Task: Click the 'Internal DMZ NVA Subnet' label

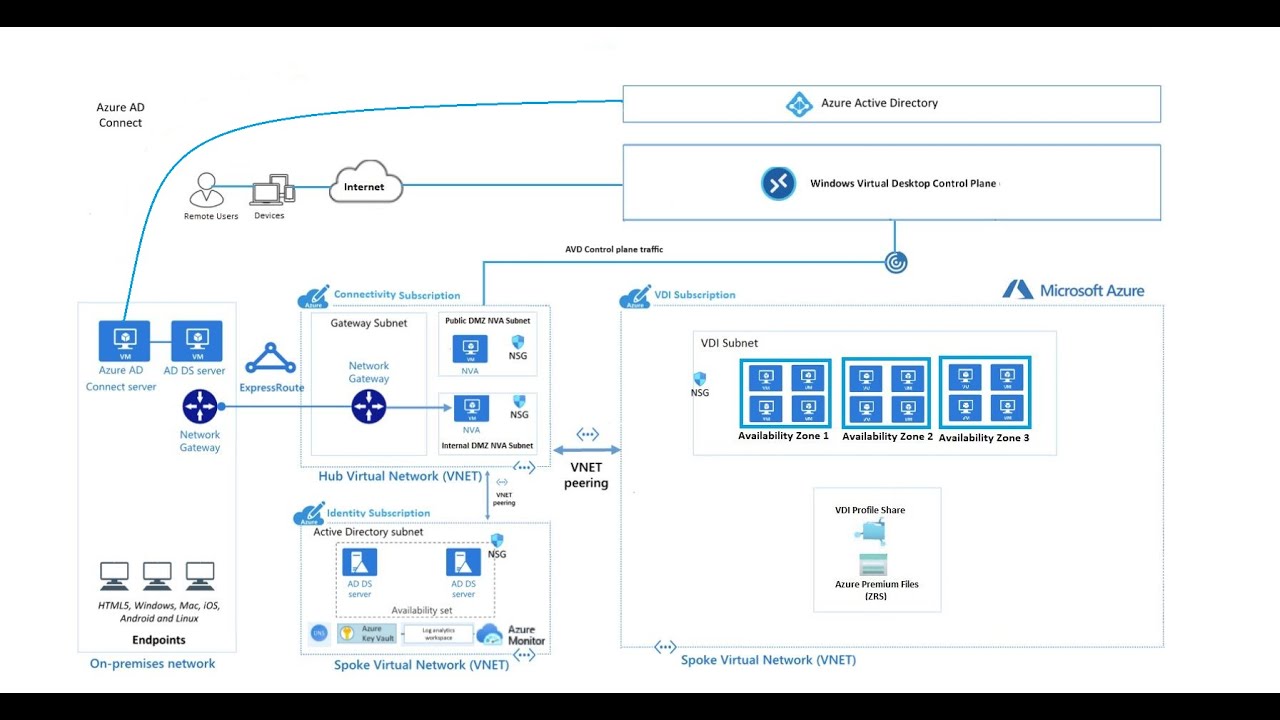Action: click(x=487, y=445)
